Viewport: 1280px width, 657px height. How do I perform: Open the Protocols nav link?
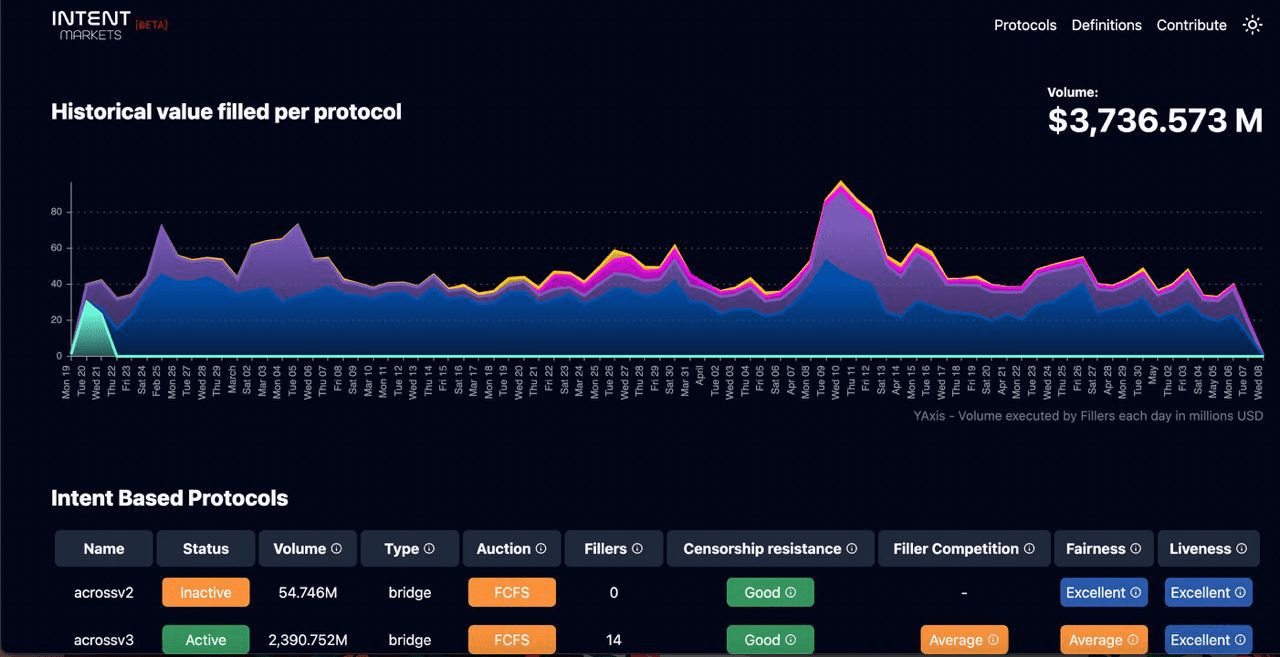(x=1025, y=25)
